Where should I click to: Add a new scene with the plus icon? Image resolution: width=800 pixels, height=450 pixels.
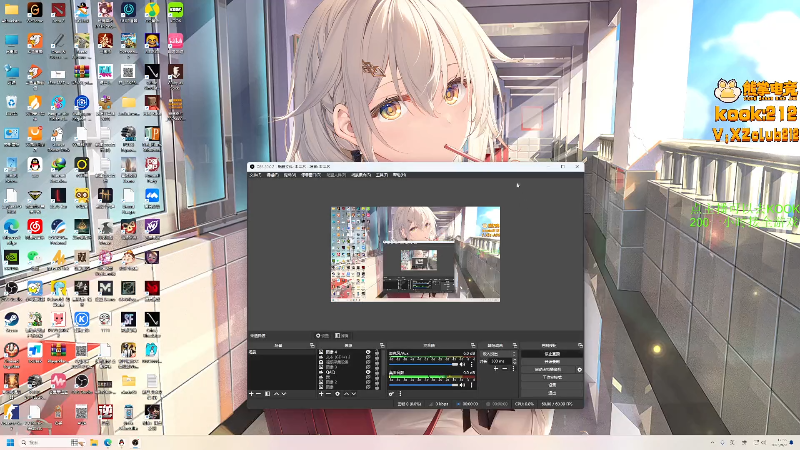click(251, 394)
